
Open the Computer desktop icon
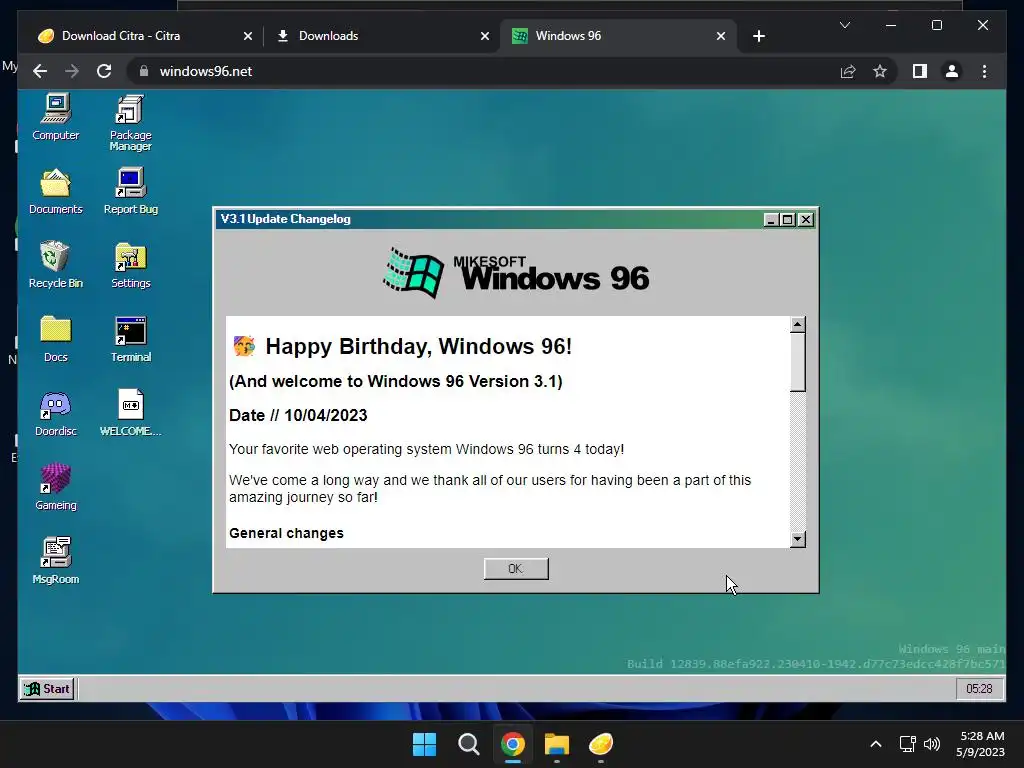tap(56, 117)
